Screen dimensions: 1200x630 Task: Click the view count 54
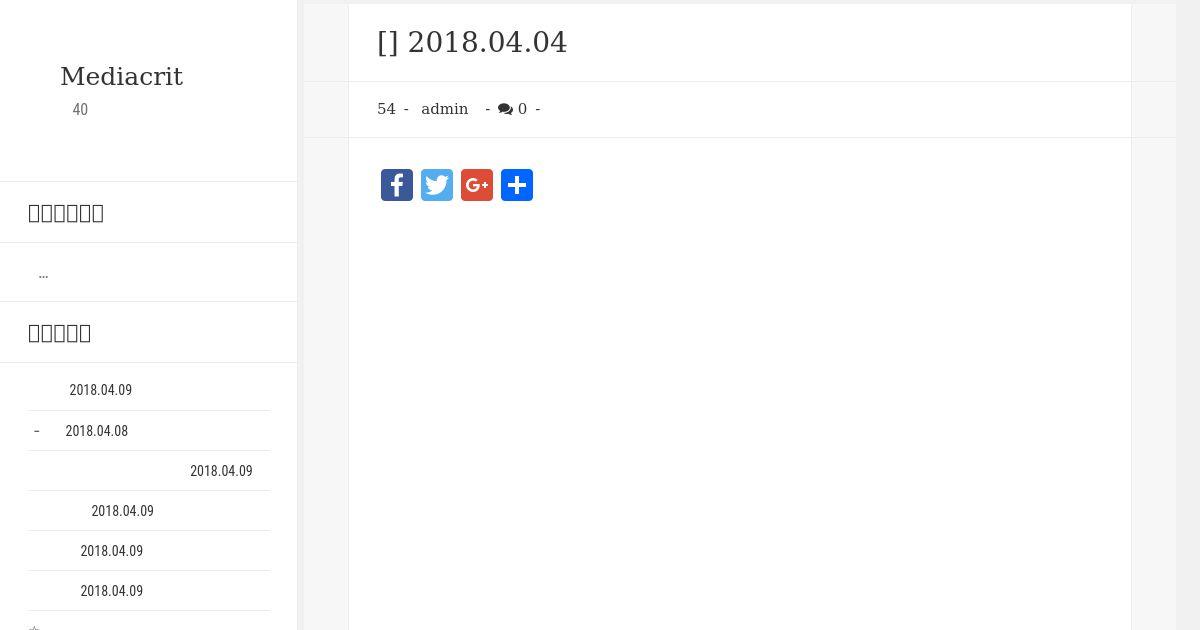click(x=386, y=109)
